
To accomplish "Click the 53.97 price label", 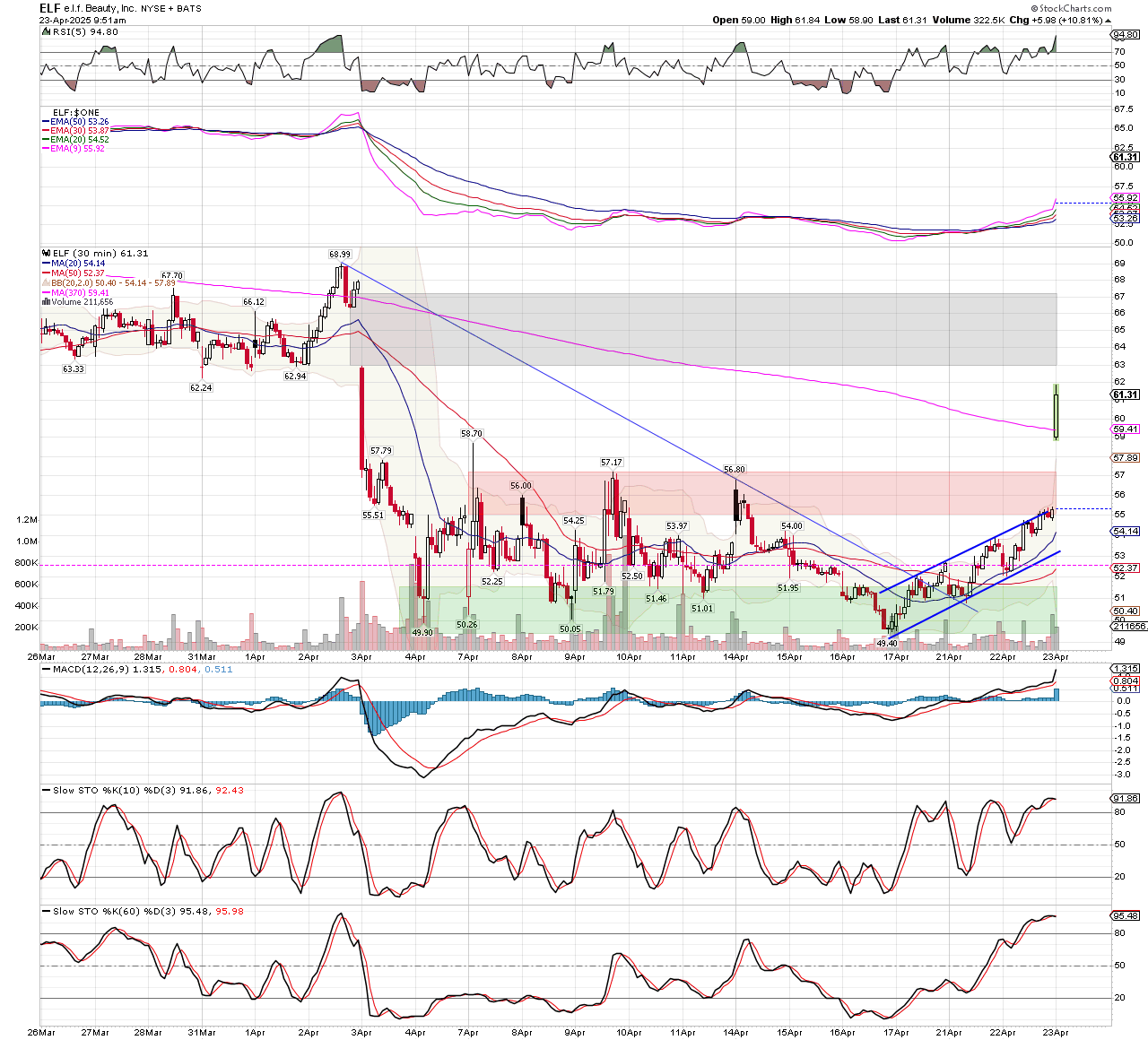I will pyautogui.click(x=677, y=526).
